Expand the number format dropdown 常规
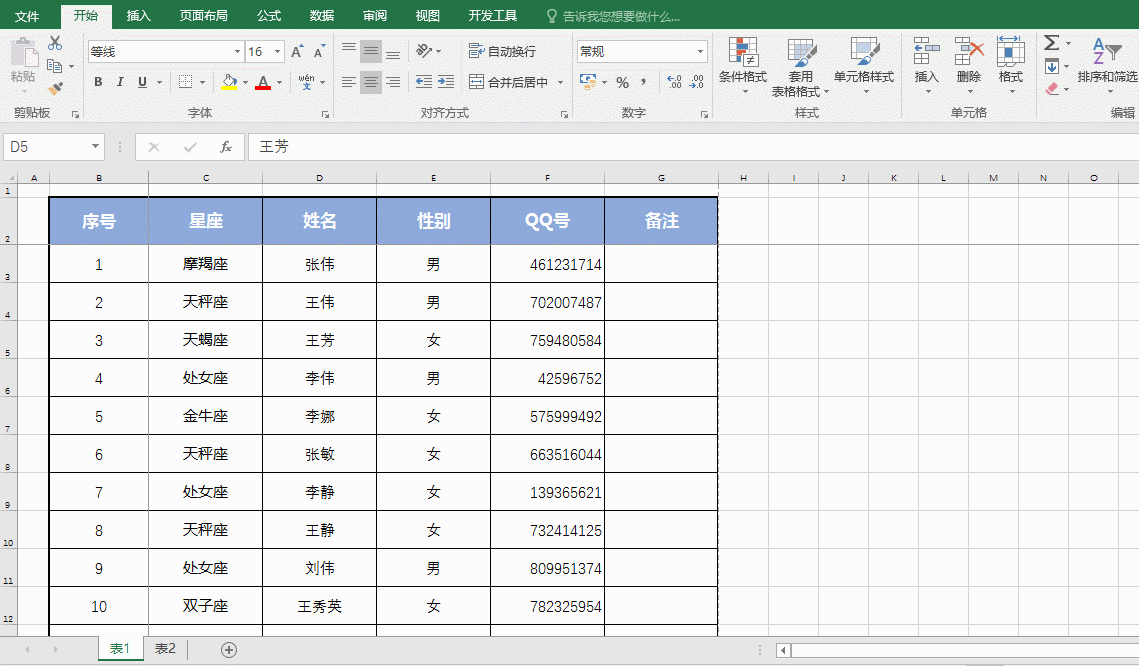The image size is (1139, 666). point(700,51)
